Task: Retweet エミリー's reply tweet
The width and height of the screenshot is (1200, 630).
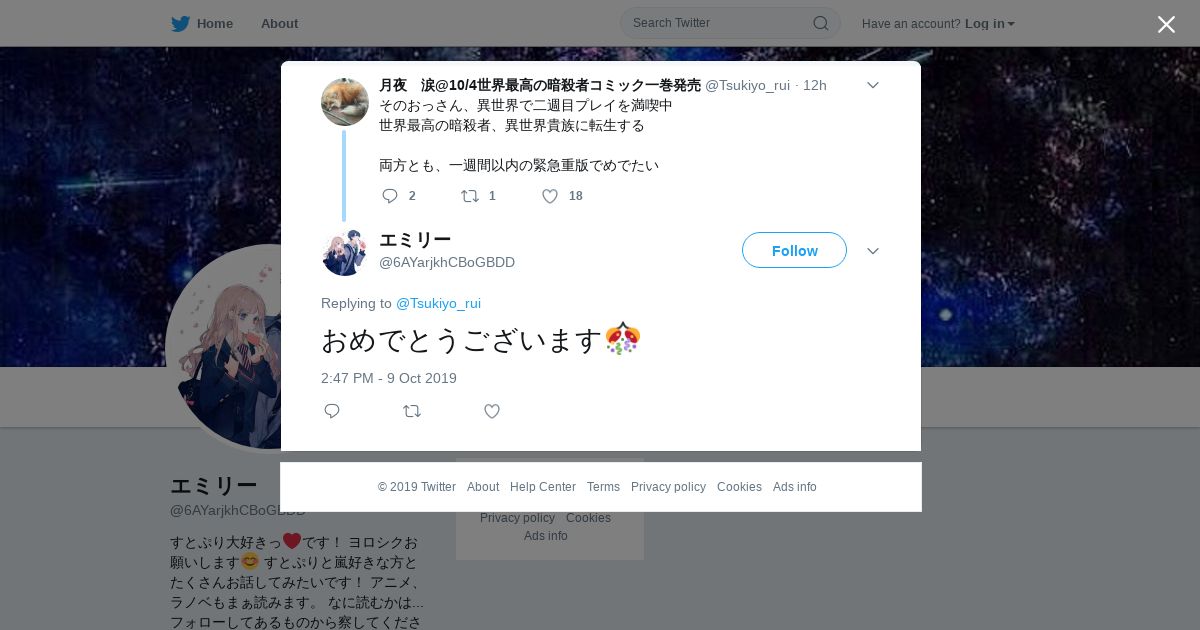Action: point(412,411)
